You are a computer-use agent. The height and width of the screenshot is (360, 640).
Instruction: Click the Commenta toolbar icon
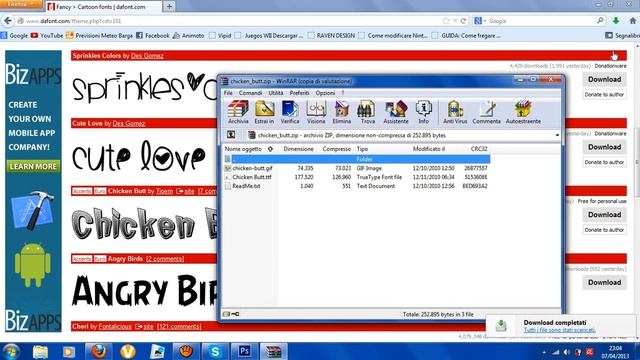pyautogui.click(x=487, y=112)
